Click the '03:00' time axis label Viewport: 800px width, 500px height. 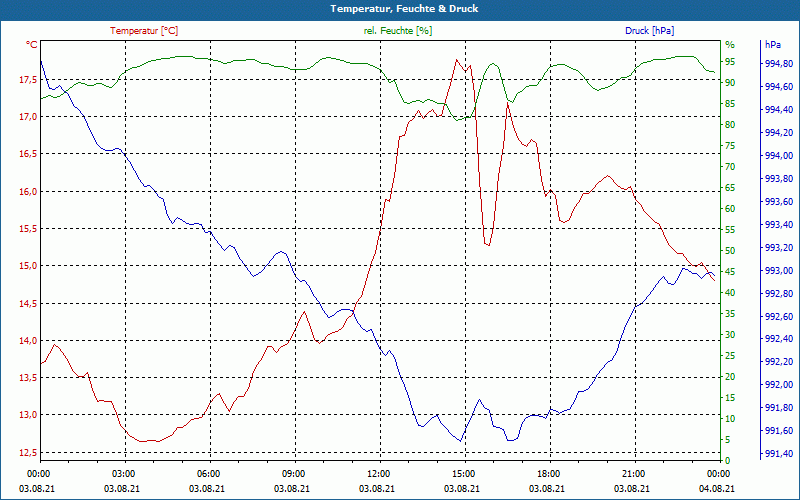122,473
